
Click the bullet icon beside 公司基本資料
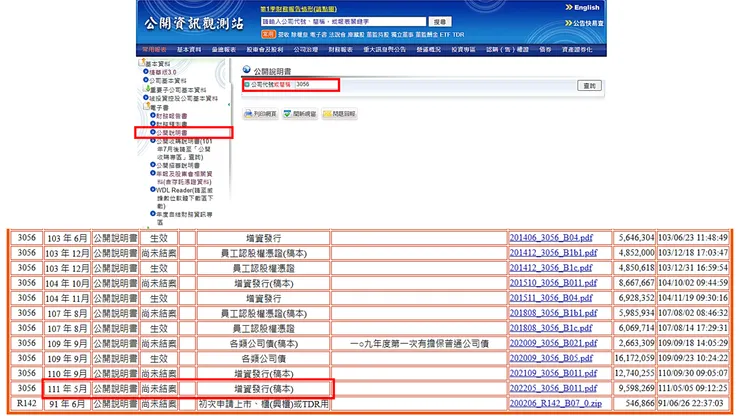pos(146,80)
